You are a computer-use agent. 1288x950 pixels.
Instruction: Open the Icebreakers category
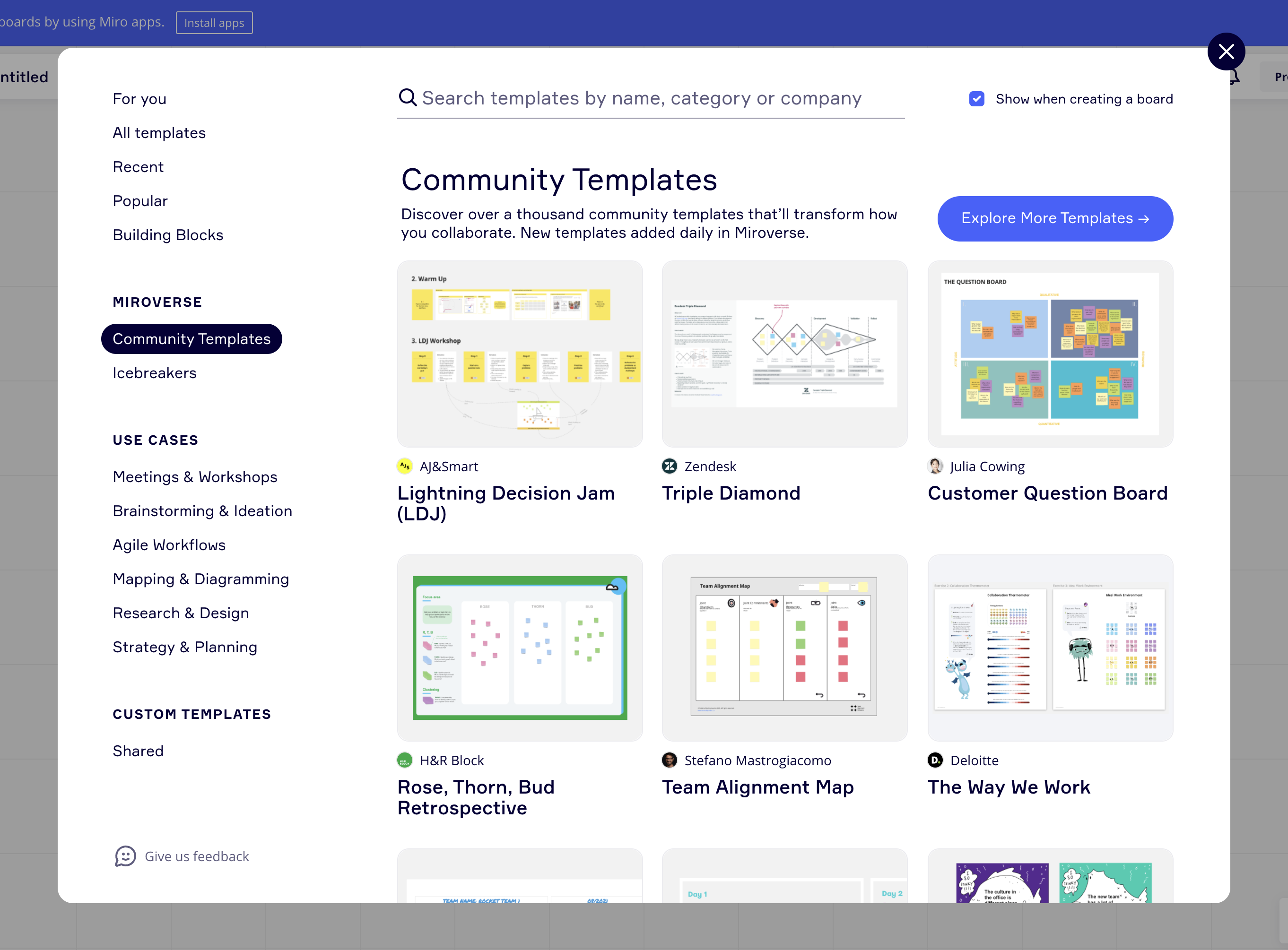pos(154,372)
